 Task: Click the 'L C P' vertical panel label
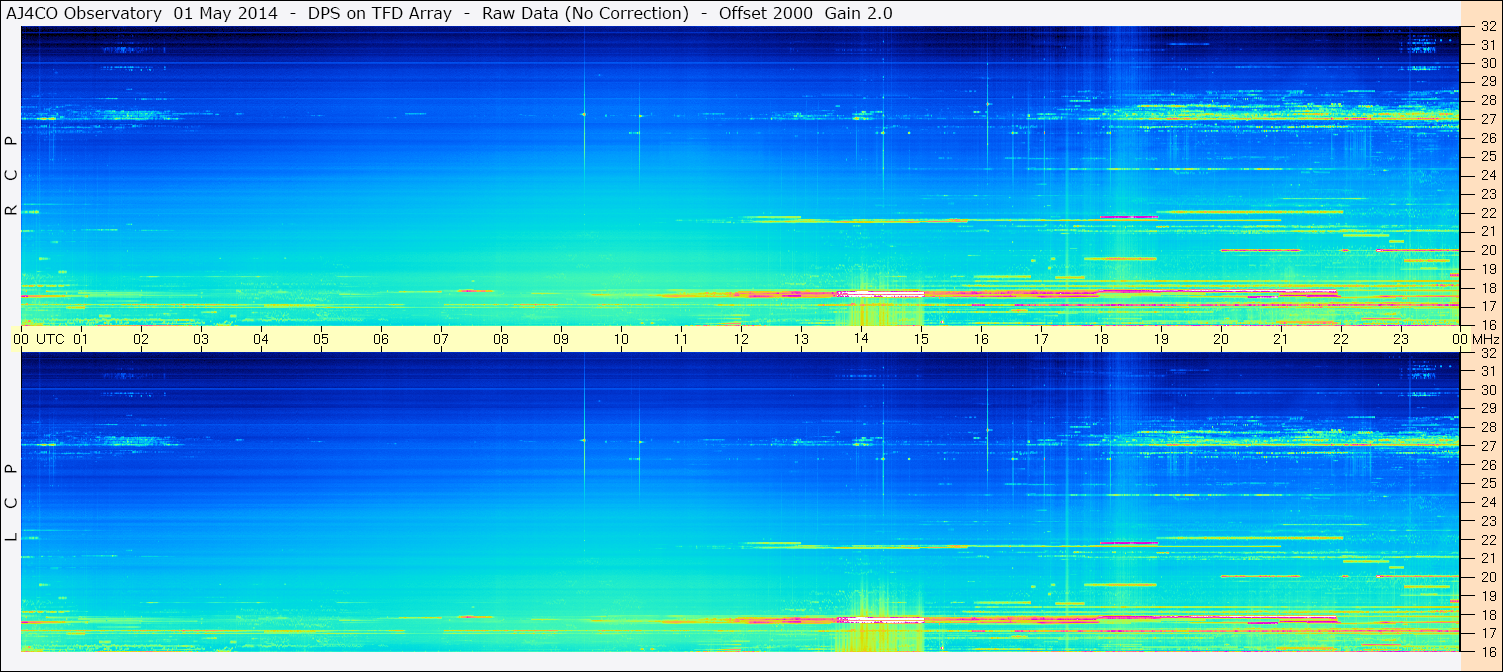pyautogui.click(x=12, y=503)
